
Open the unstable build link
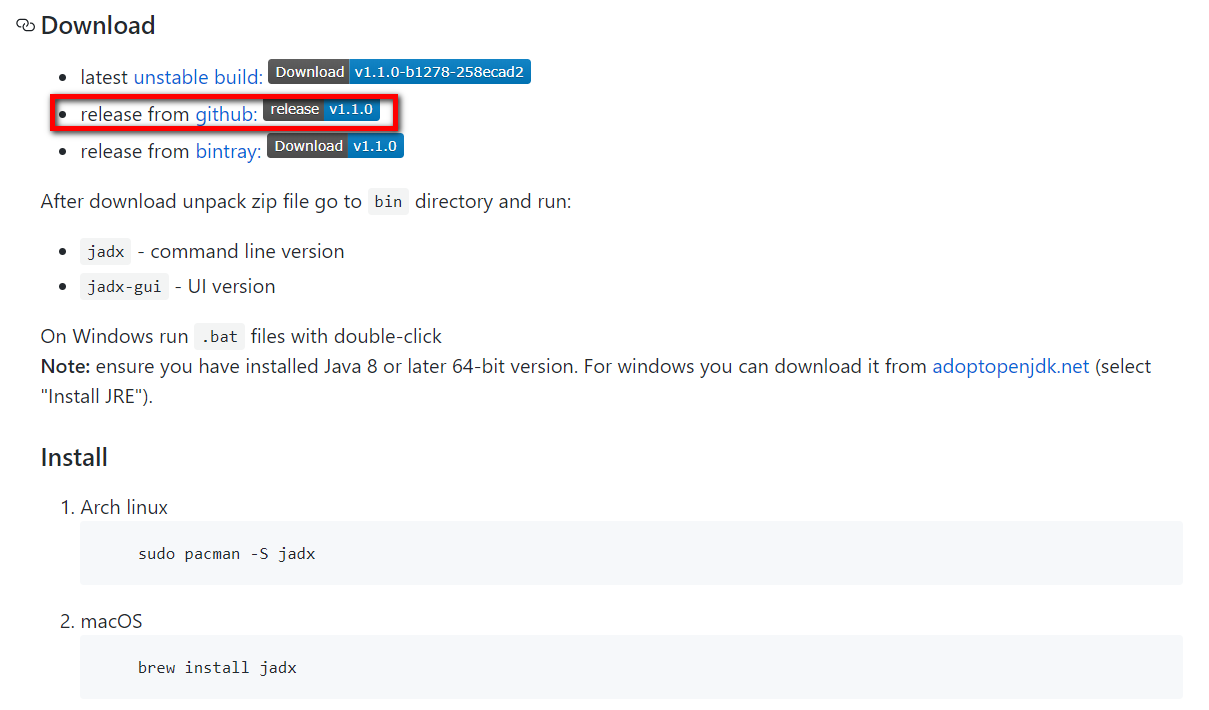point(198,77)
